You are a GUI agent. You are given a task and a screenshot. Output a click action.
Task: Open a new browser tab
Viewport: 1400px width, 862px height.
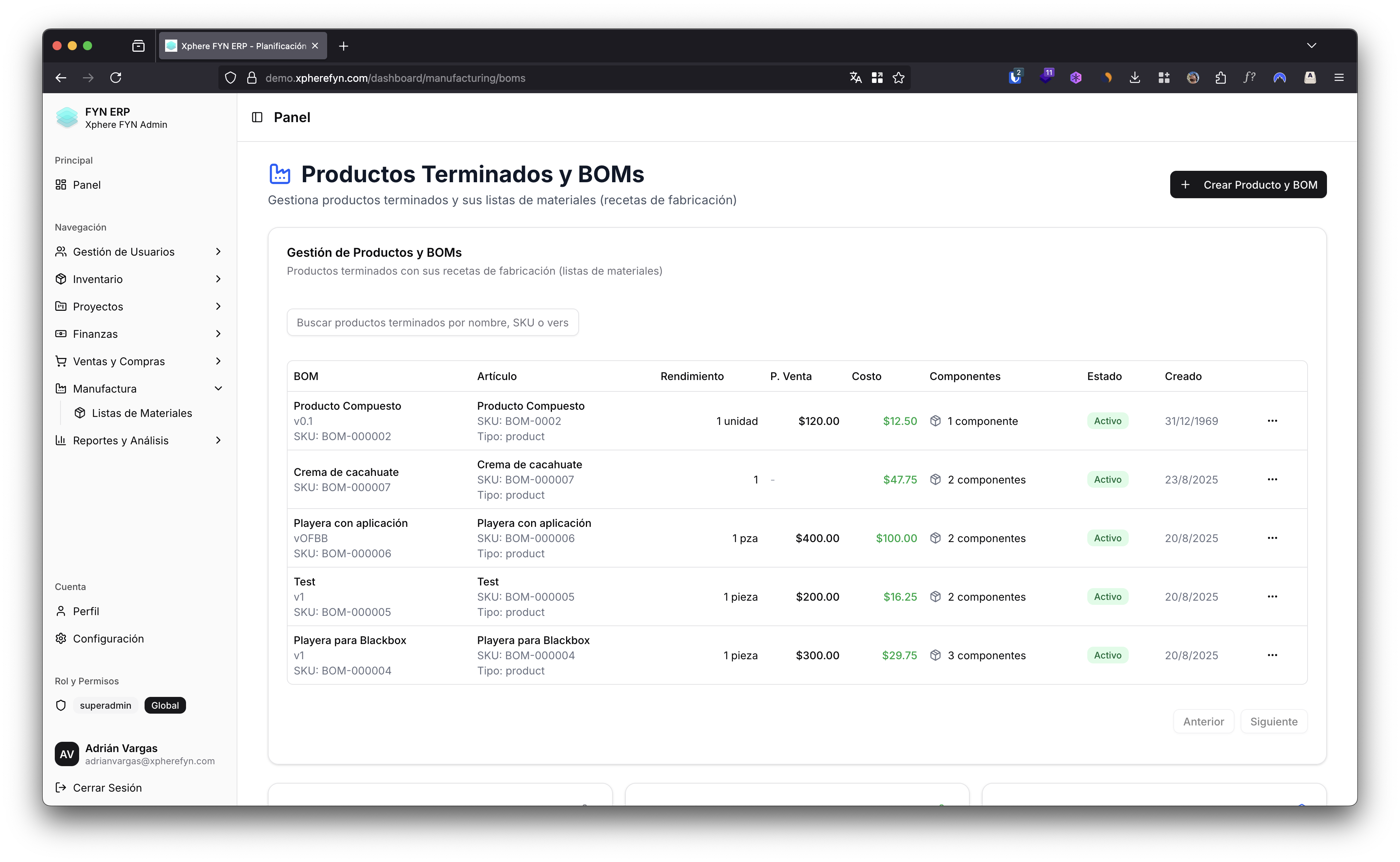point(343,46)
